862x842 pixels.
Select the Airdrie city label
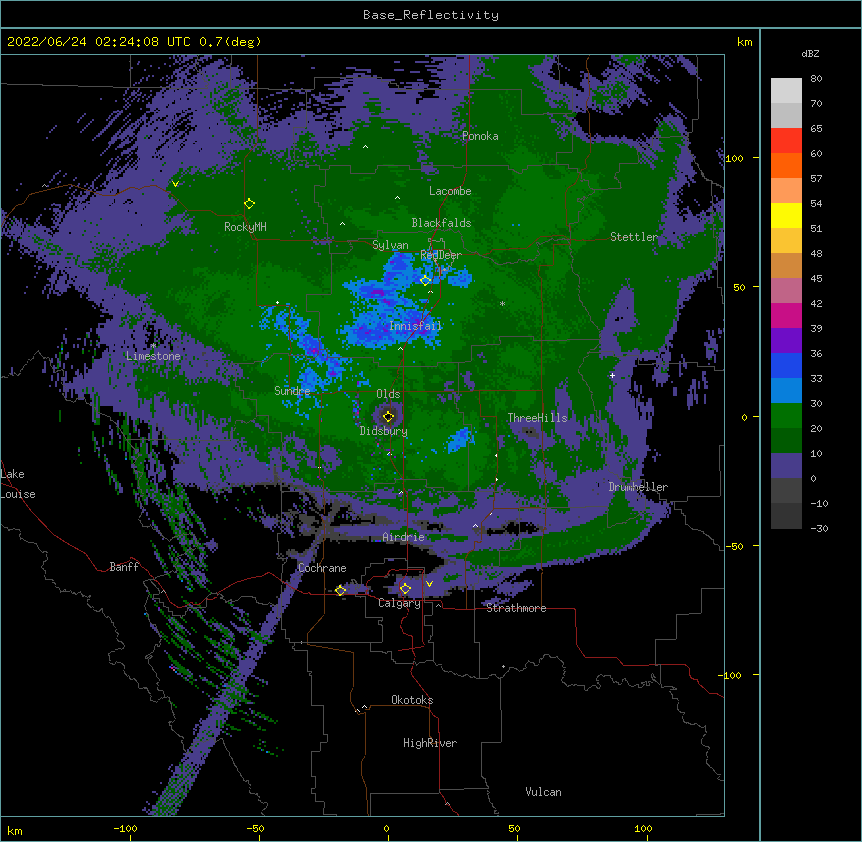click(x=404, y=537)
